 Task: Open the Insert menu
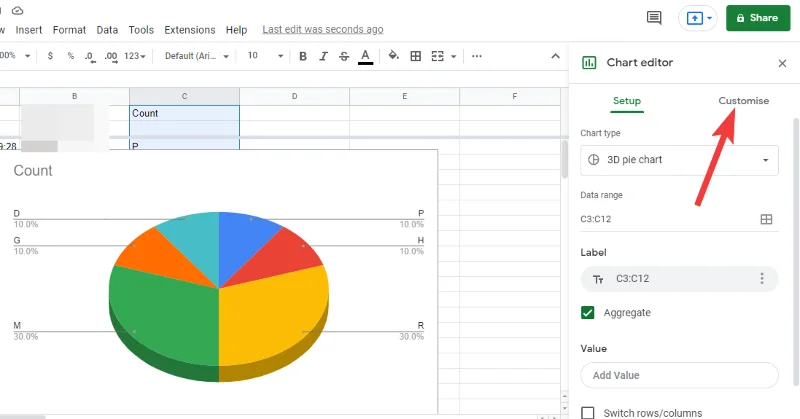click(x=29, y=30)
